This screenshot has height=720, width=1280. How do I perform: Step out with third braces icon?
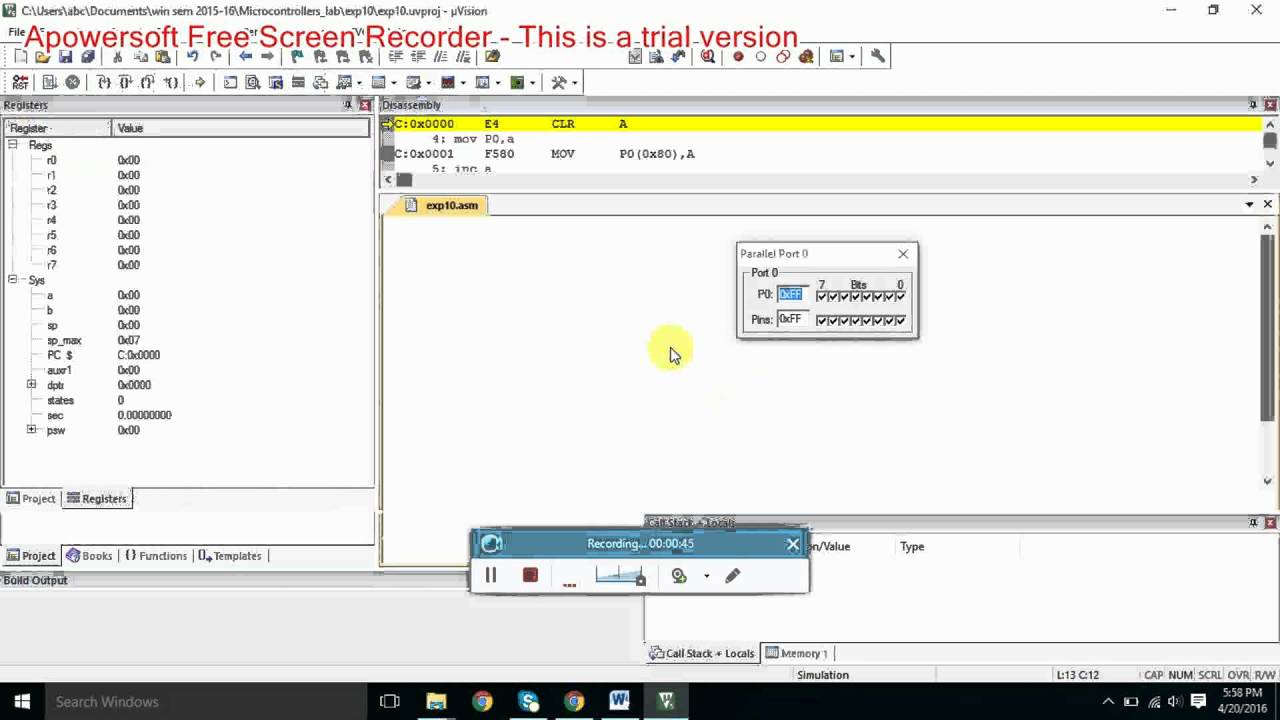[x=147, y=82]
